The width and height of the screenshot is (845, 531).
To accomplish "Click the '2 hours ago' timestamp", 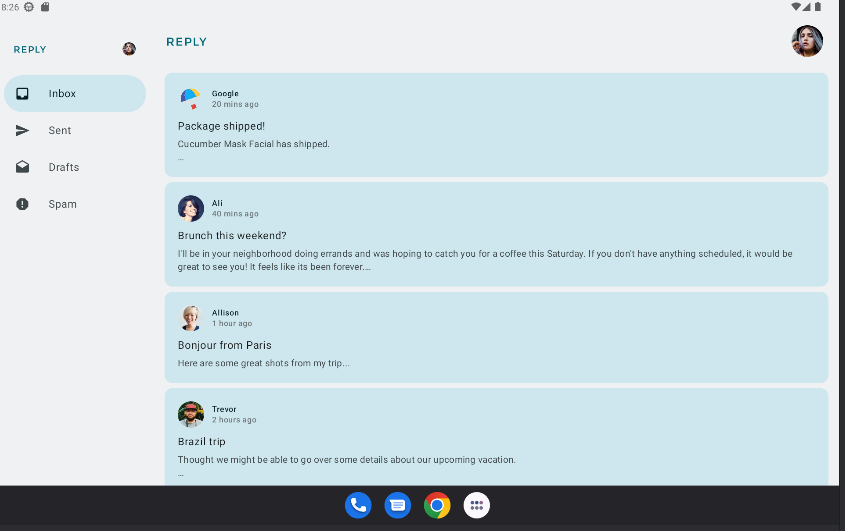I will (x=234, y=419).
